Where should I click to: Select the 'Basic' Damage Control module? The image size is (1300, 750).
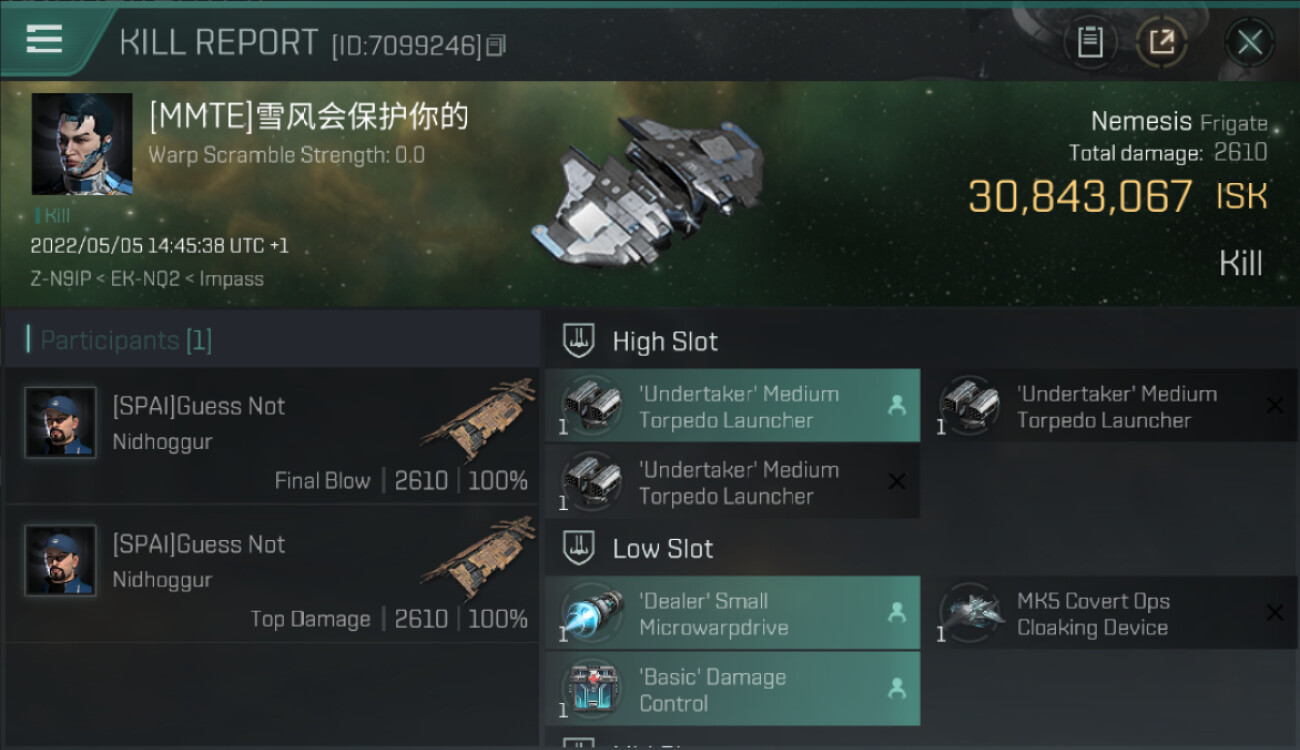click(732, 689)
